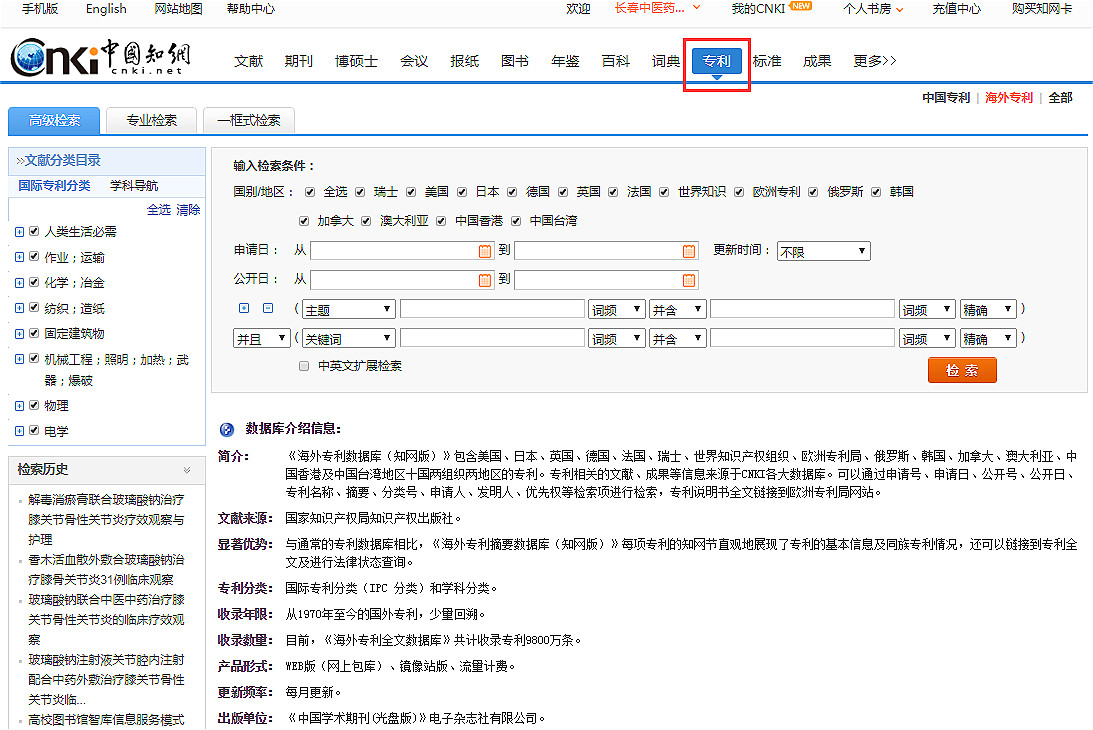Toggle the 全选 country checkbox
This screenshot has width=1093, height=730.
click(310, 192)
